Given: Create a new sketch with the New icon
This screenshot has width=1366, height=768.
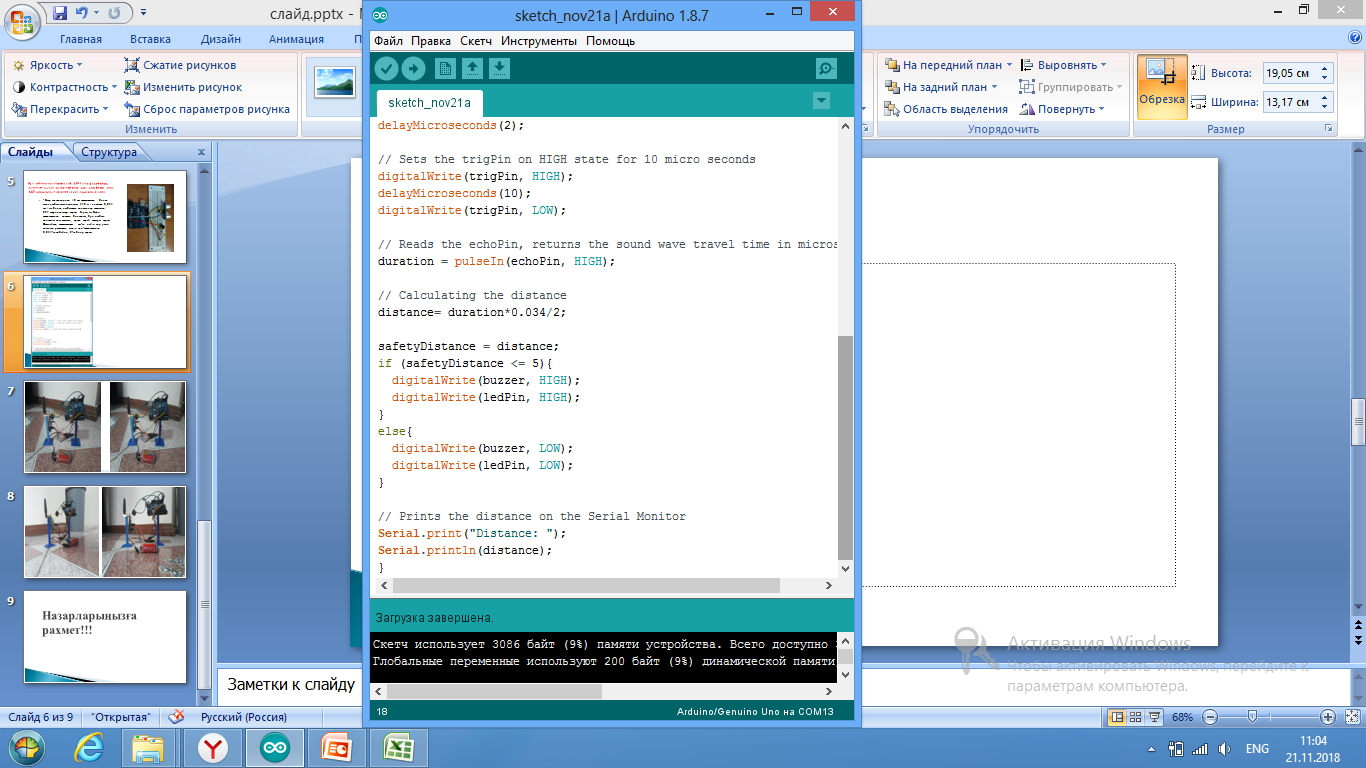Looking at the screenshot, I should pyautogui.click(x=445, y=68).
